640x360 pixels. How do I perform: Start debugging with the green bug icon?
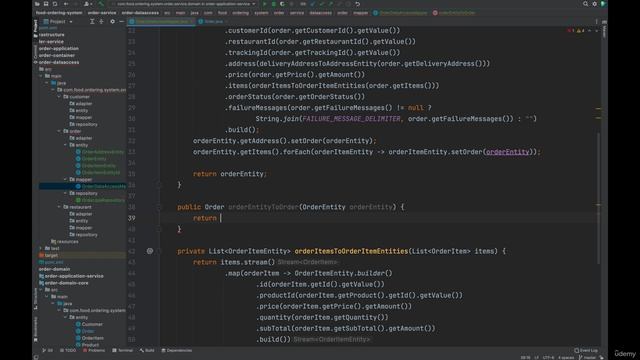(273, 4)
